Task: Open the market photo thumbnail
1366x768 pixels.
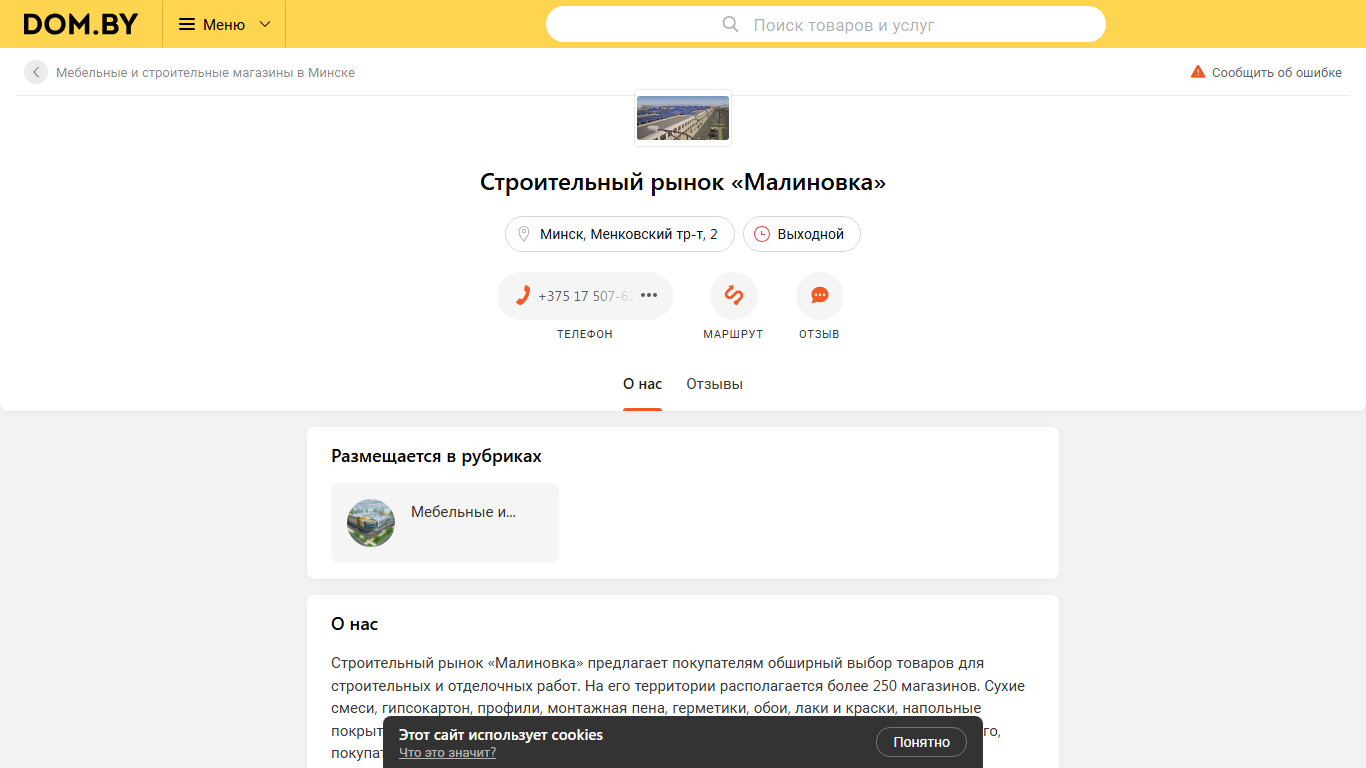Action: coord(683,118)
